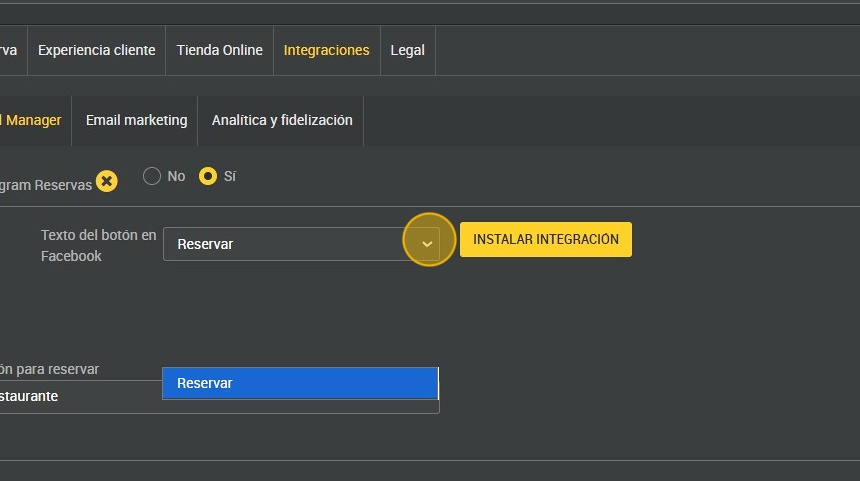Select the partially visible Manager sub-tab
The image size is (860, 481).
(33, 120)
